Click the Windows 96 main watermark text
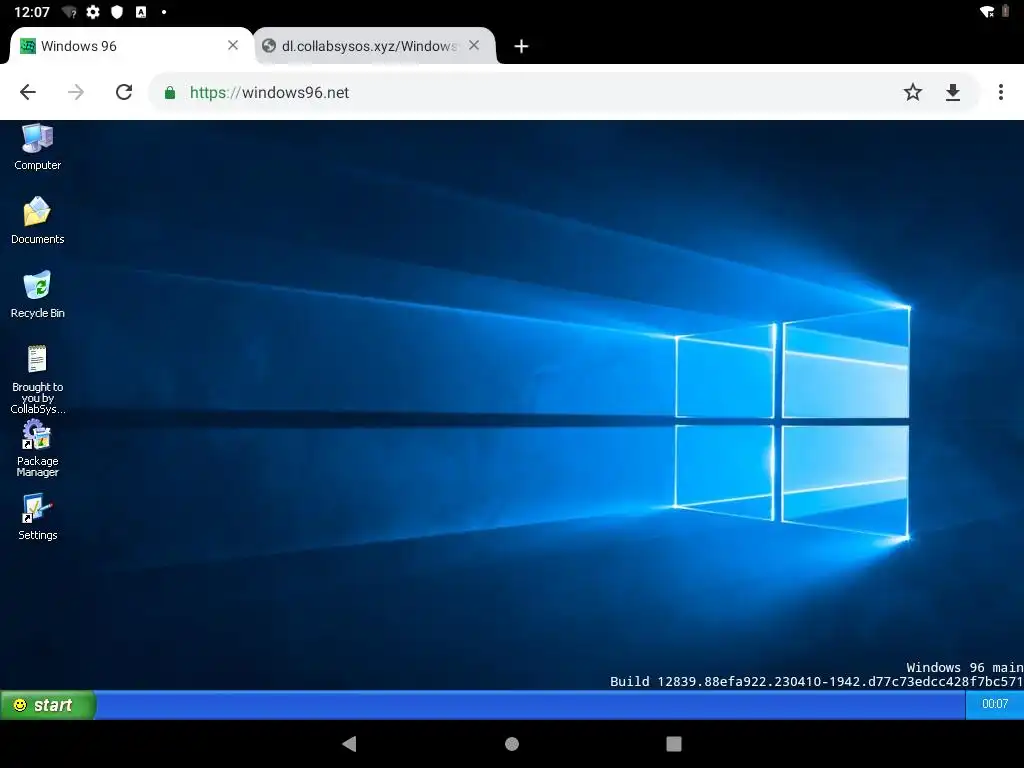This screenshot has height=768, width=1024. point(965,667)
